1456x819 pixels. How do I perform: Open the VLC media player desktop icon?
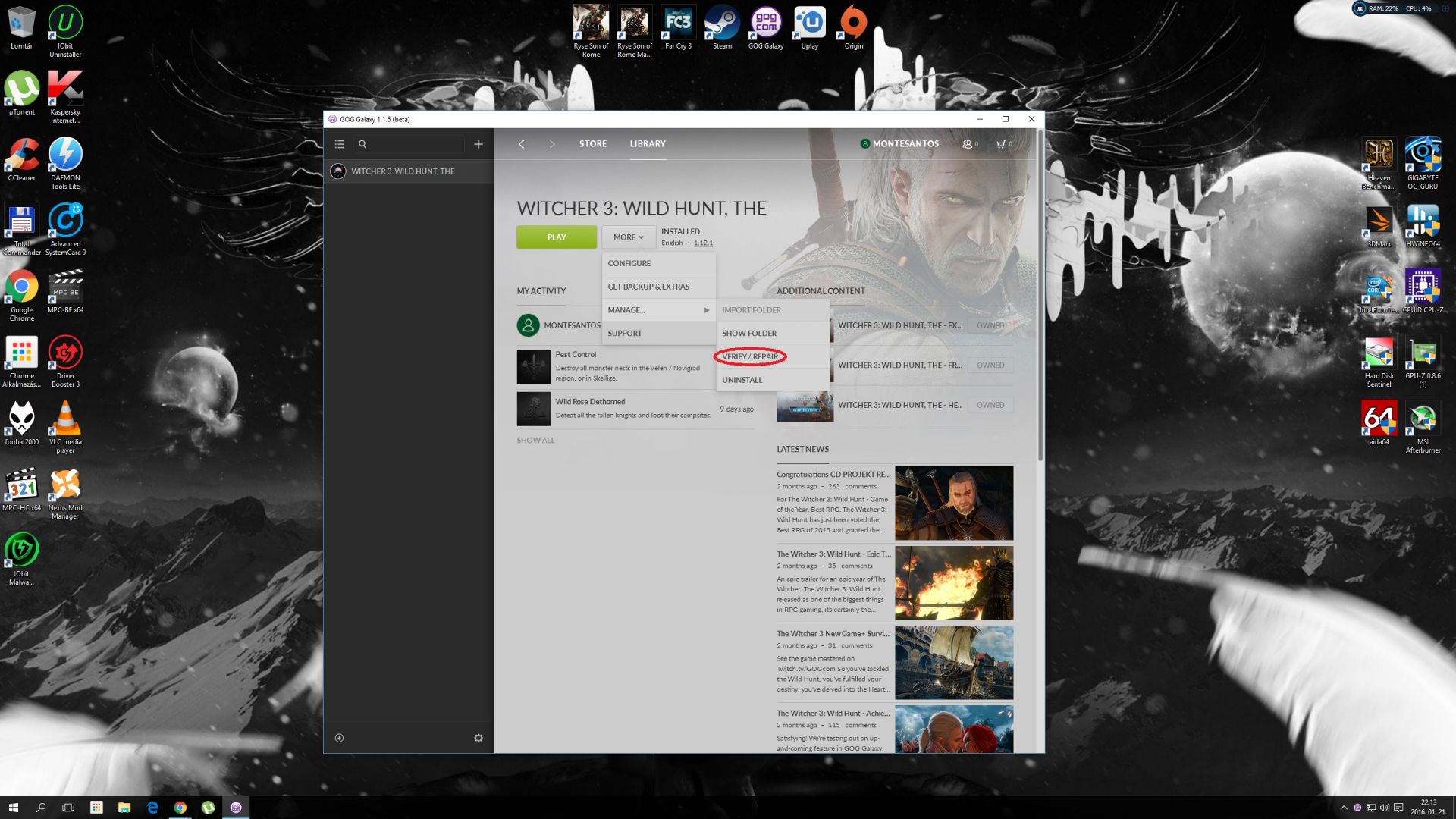click(x=65, y=428)
